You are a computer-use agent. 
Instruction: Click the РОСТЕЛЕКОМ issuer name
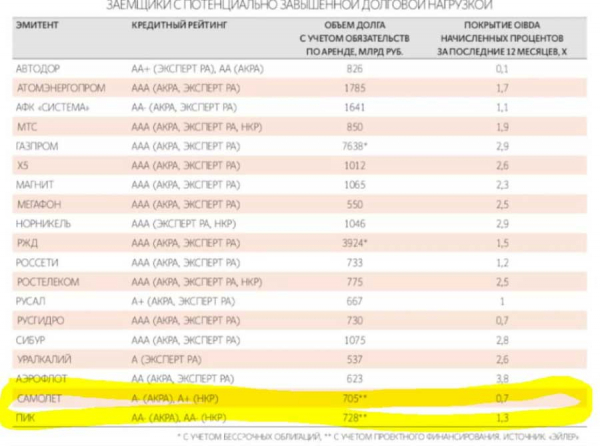pyautogui.click(x=48, y=282)
